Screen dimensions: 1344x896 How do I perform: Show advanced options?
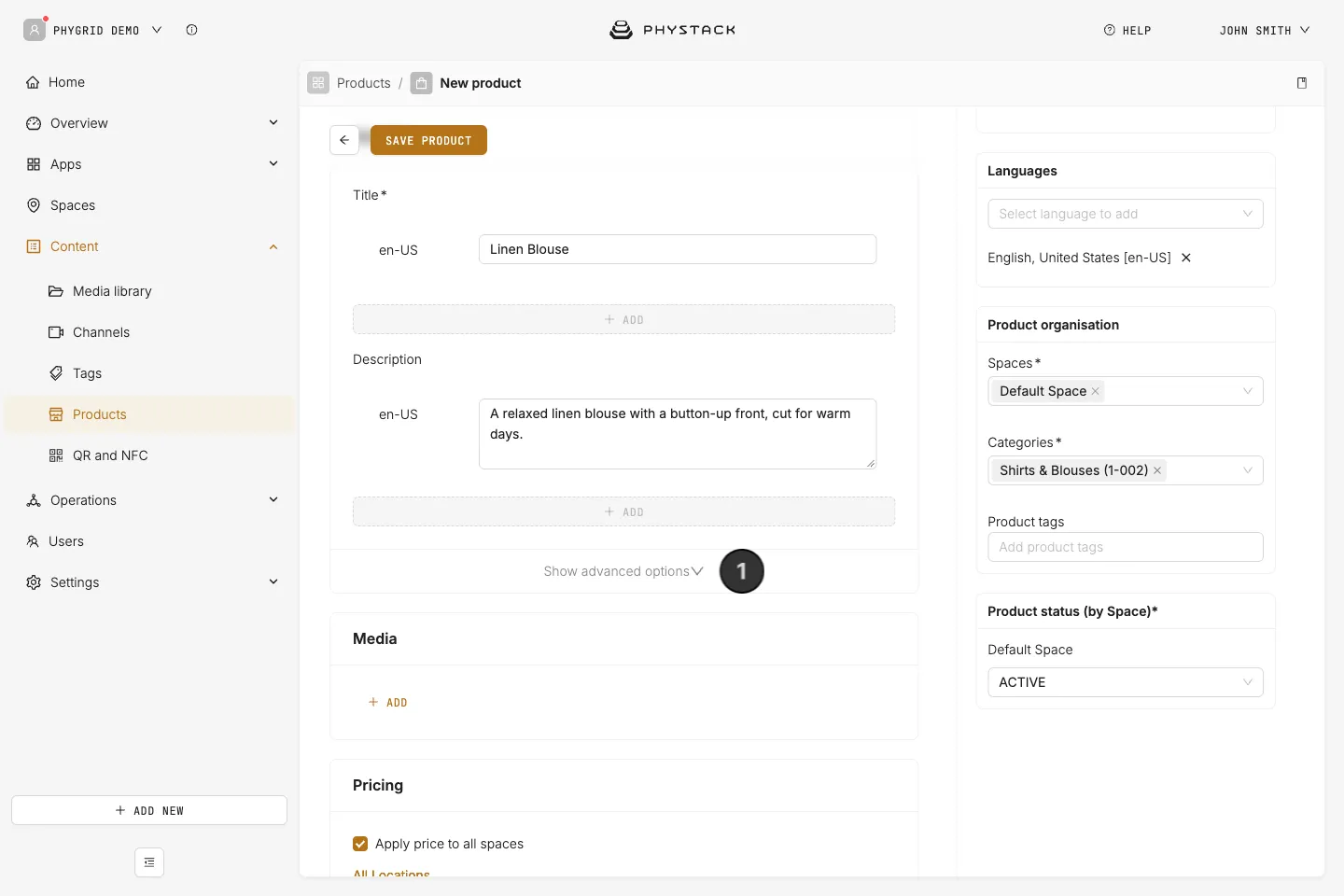click(623, 571)
